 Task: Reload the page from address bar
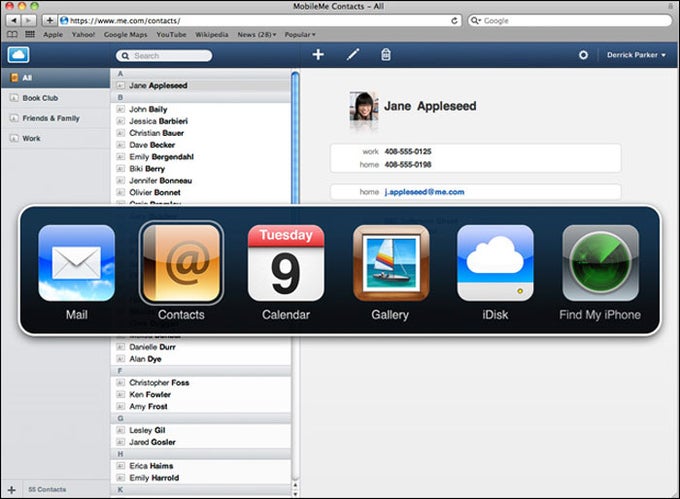(454, 20)
